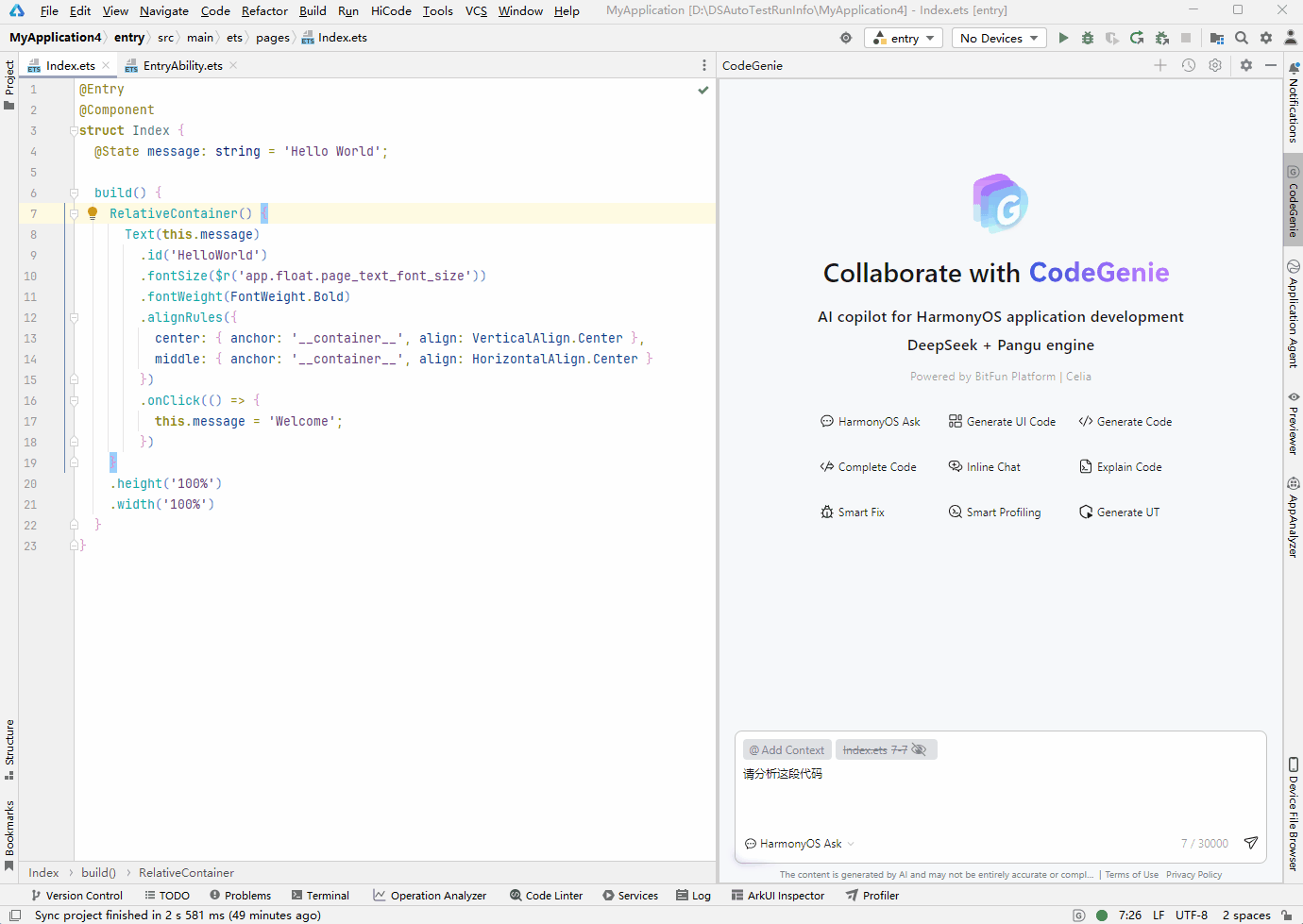Open Search Everywhere magnifier
The image size is (1303, 924).
pyautogui.click(x=1242, y=38)
